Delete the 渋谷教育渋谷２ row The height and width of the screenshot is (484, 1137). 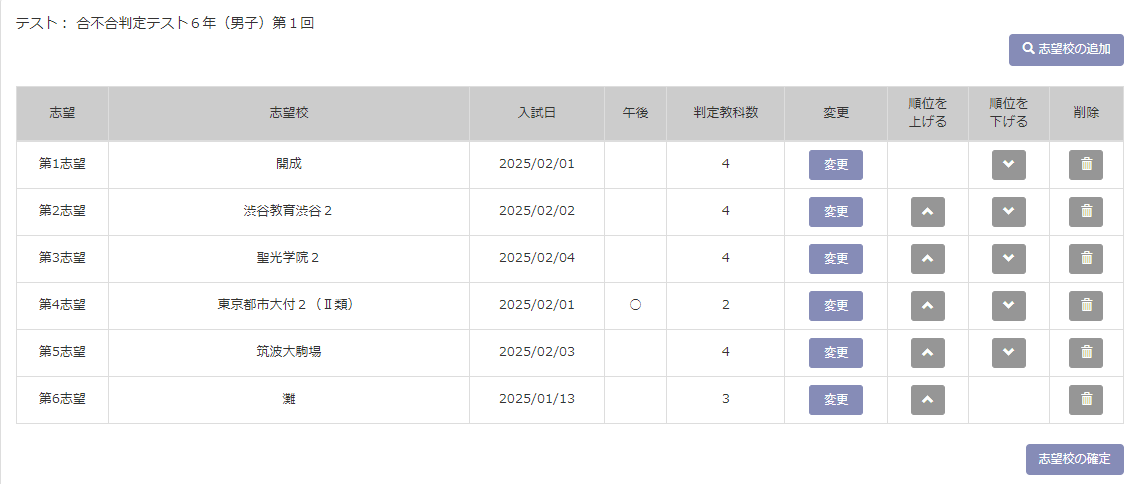[x=1086, y=212]
